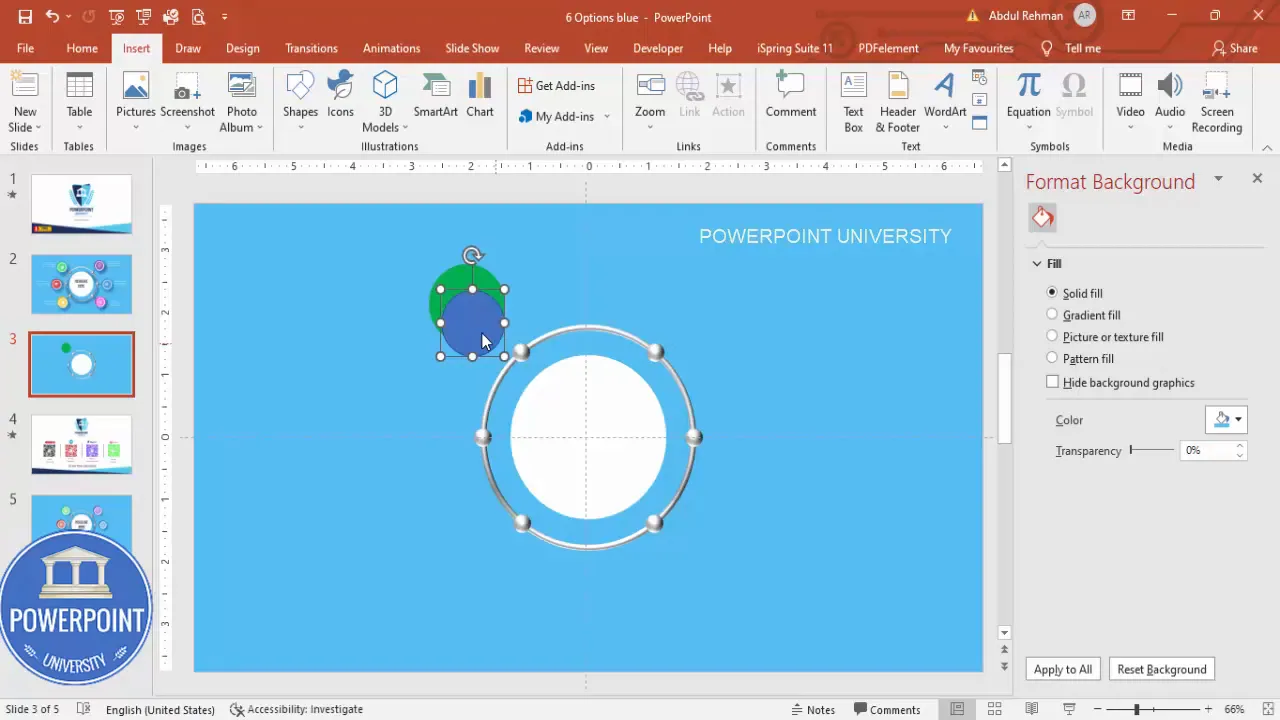Open the File tab

point(25,48)
